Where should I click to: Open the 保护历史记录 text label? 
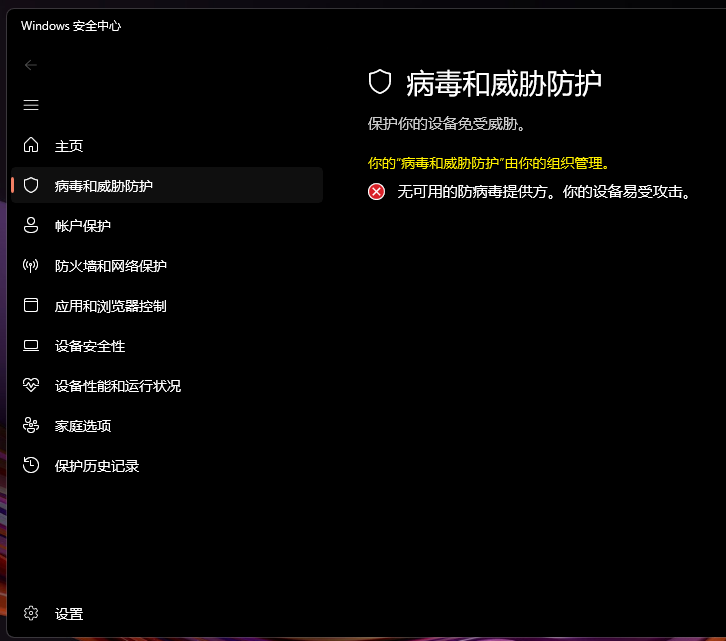[97, 466]
